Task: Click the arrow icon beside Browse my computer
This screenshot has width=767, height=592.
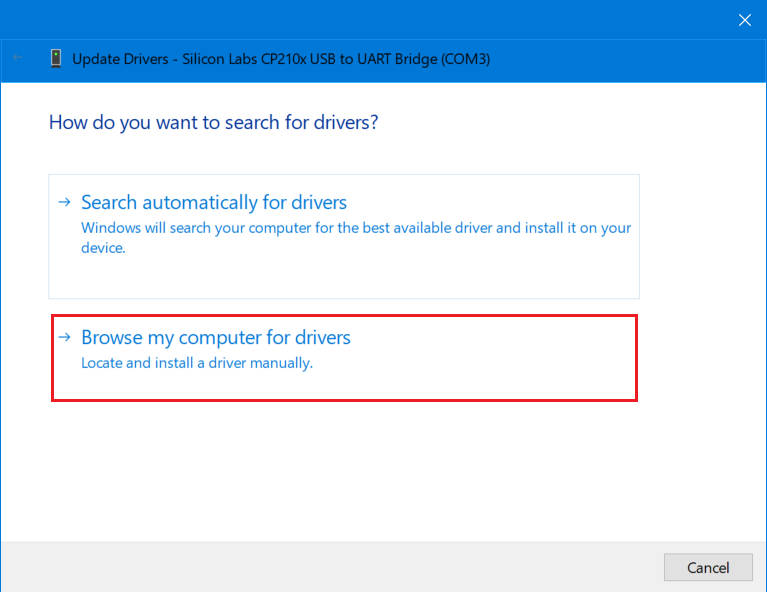Action: coord(64,337)
